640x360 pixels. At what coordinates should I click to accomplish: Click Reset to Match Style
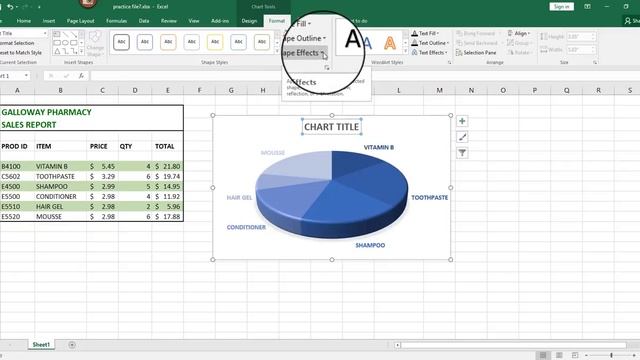click(20, 53)
